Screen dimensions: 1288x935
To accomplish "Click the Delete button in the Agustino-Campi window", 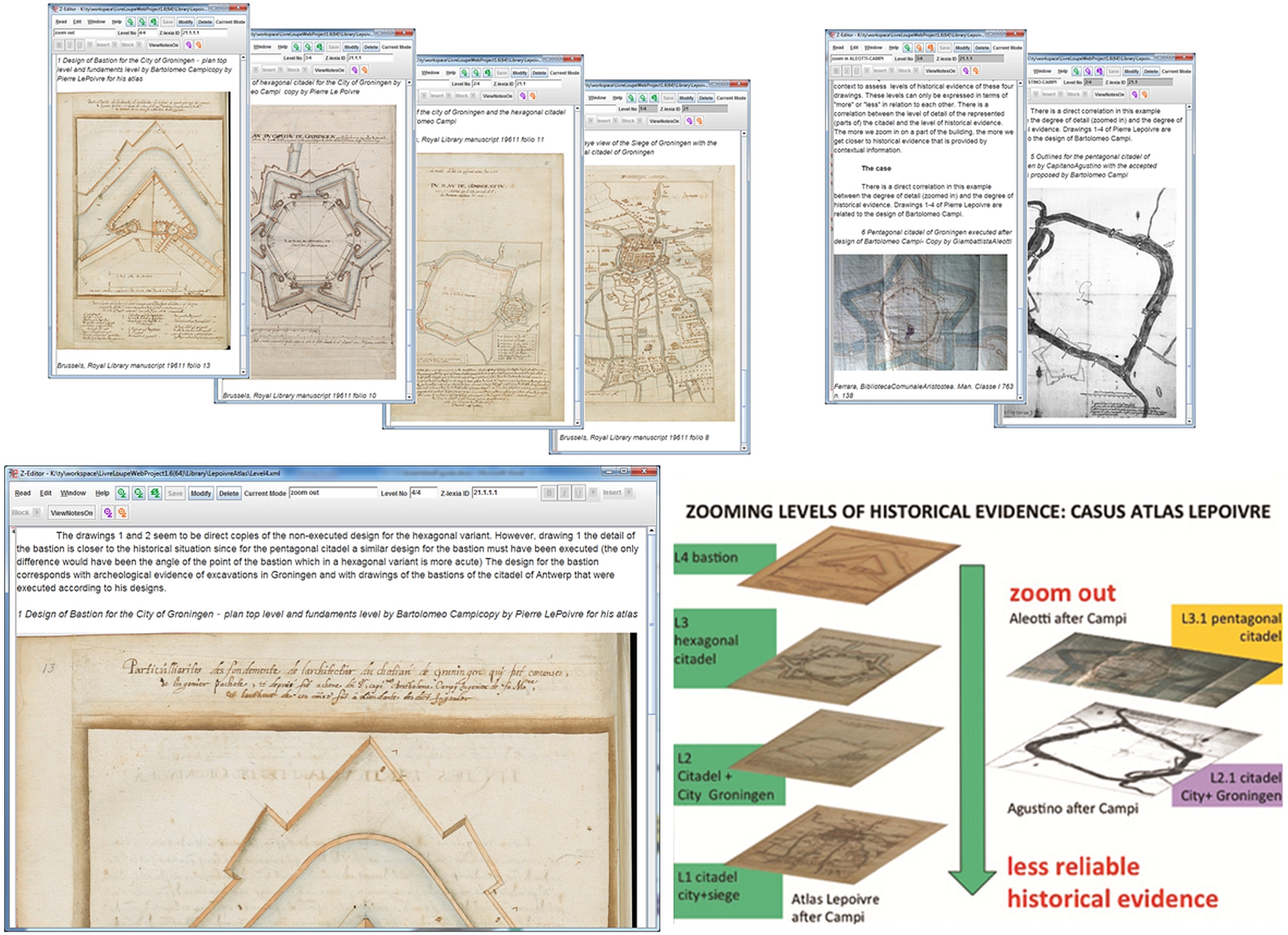I will (x=1151, y=71).
